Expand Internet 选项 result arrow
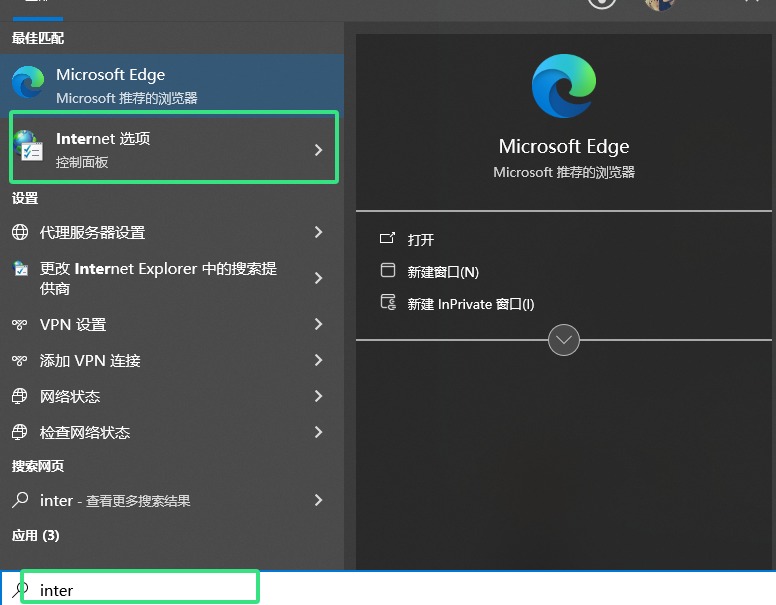Viewport: 776px width, 605px height. pos(318,150)
